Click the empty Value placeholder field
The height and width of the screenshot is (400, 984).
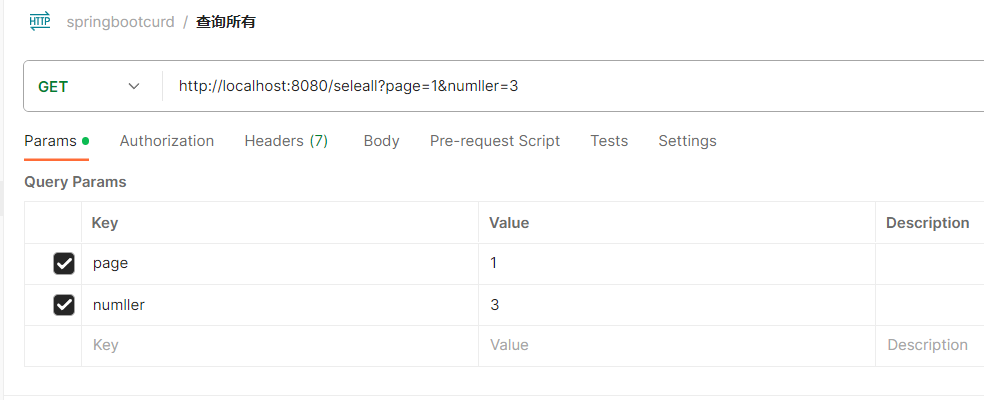pyautogui.click(x=676, y=345)
